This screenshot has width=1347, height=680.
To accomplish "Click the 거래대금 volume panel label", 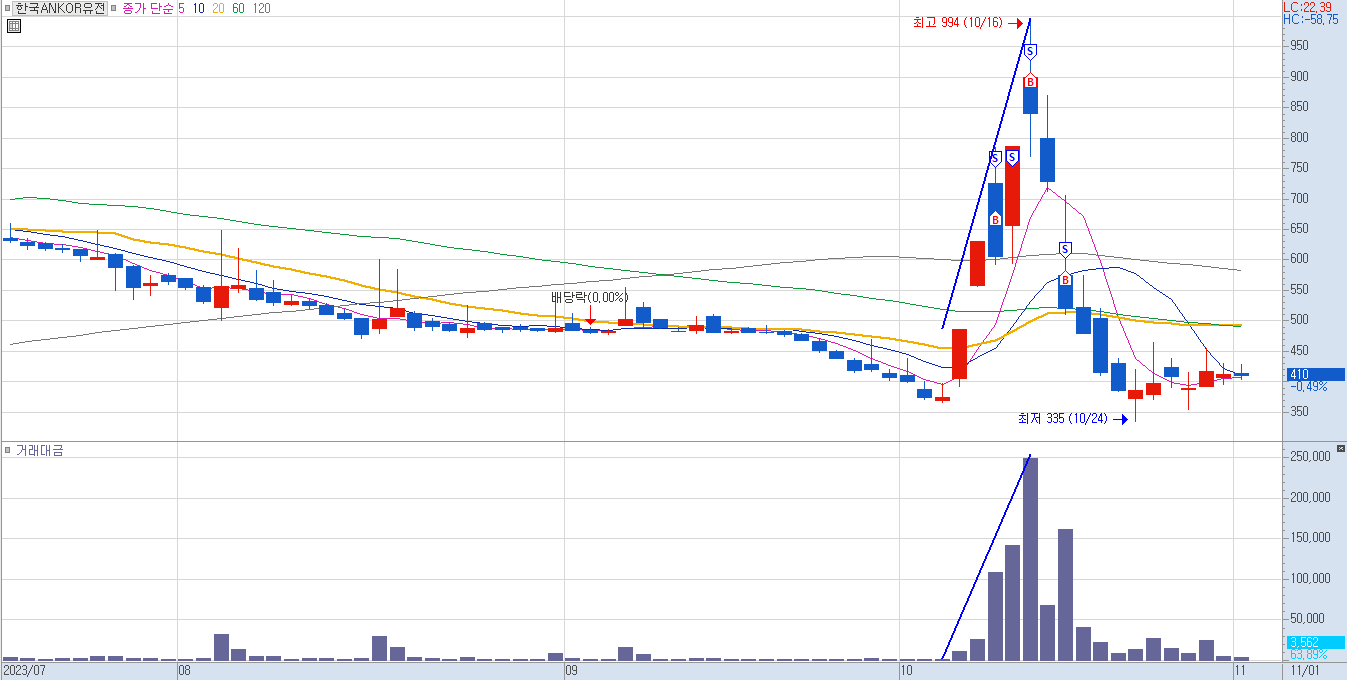I will [39, 451].
